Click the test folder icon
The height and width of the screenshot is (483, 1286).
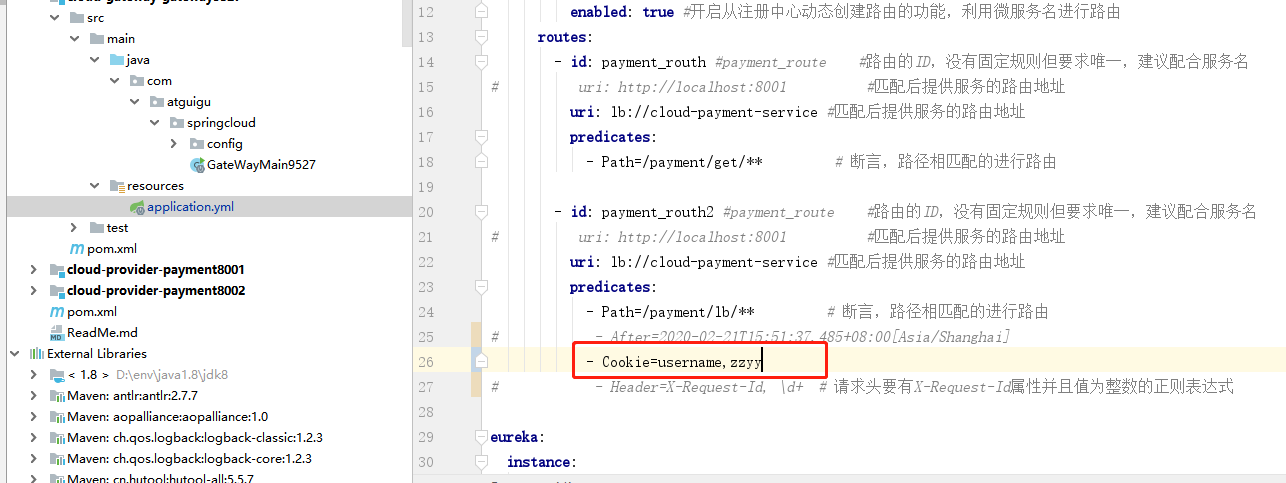coord(97,228)
